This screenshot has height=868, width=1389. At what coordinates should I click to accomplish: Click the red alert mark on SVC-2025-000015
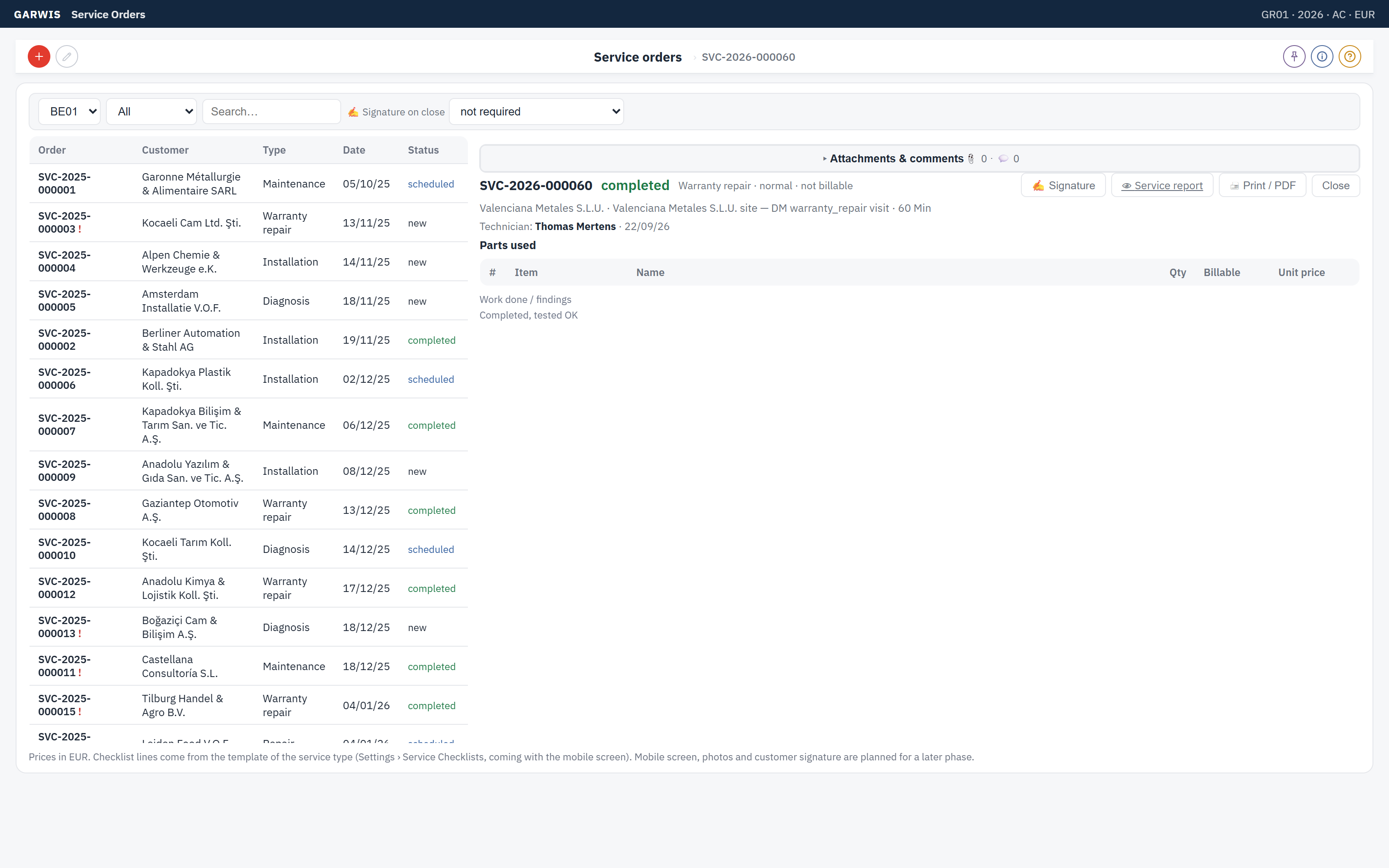pyautogui.click(x=80, y=712)
